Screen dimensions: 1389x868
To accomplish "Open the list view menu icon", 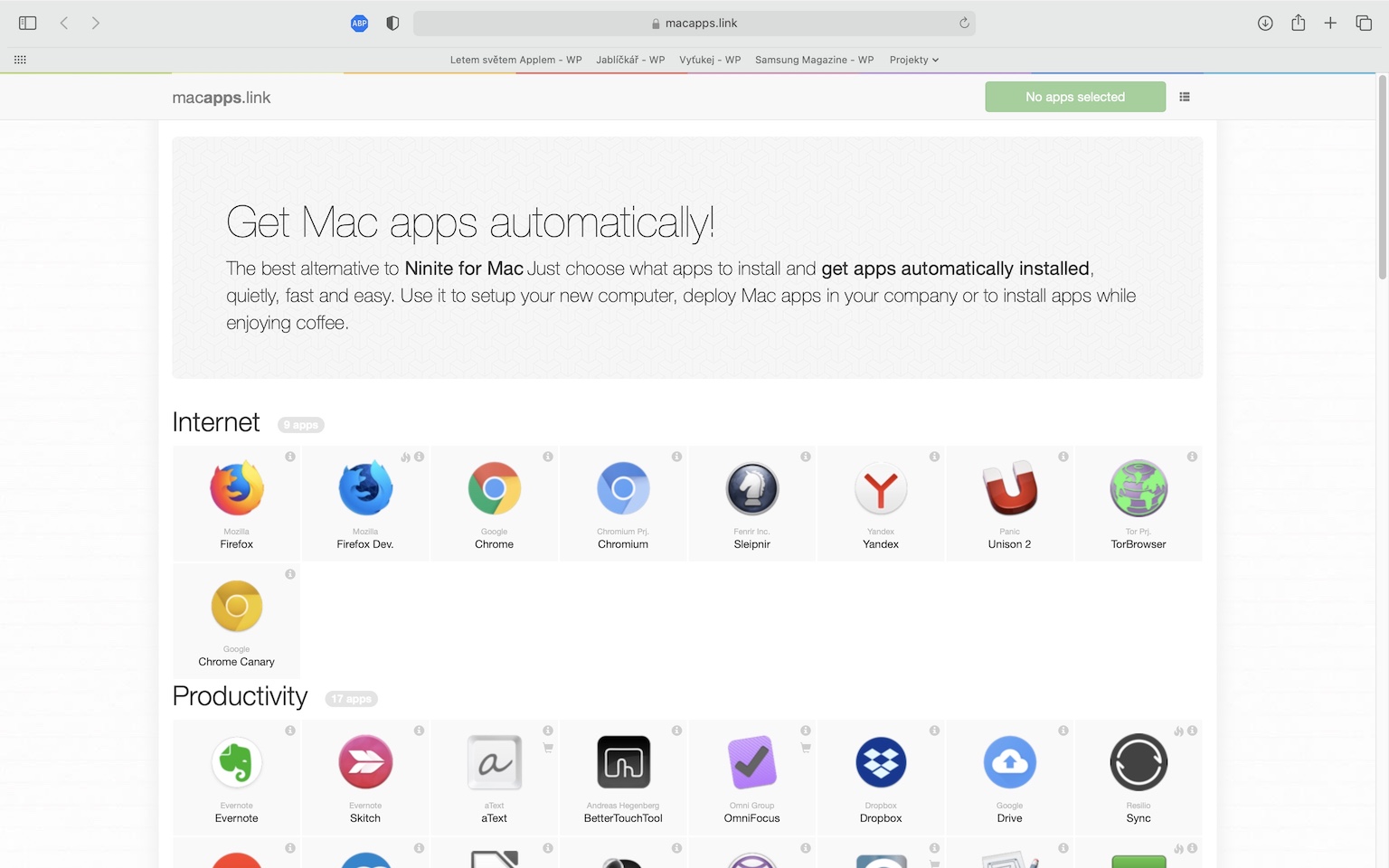I will click(x=1185, y=97).
